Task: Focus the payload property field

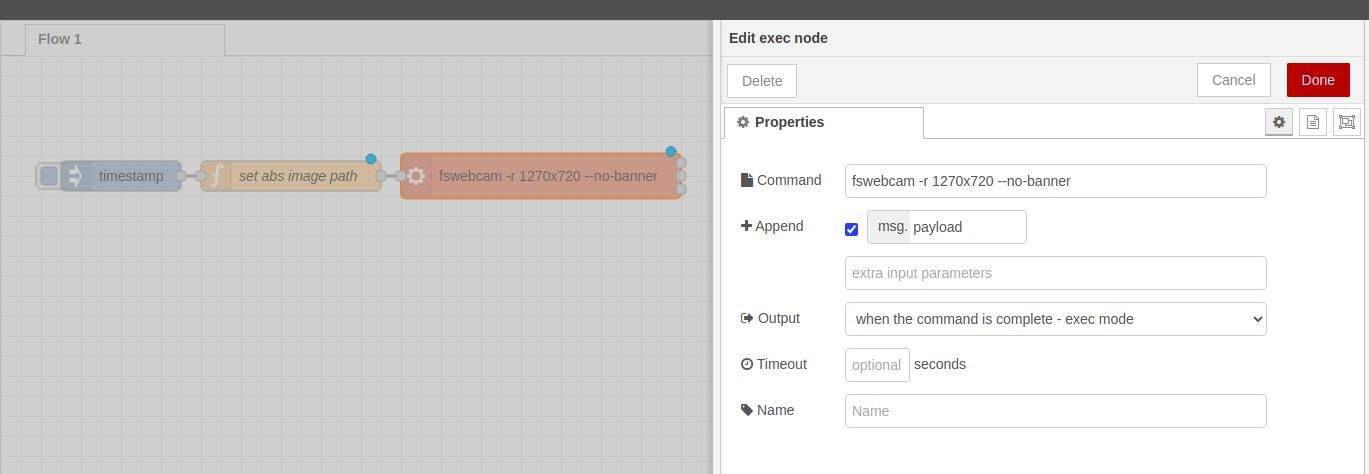Action: tap(967, 227)
